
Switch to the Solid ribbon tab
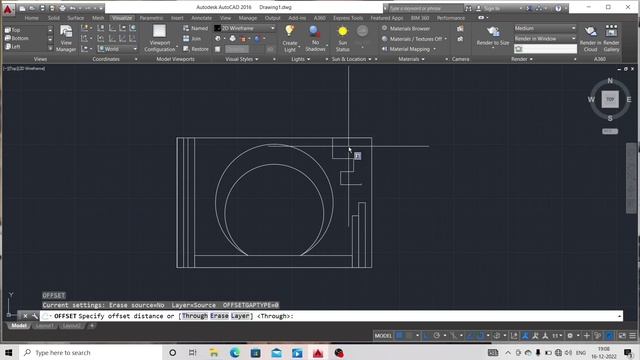[x=53, y=18]
